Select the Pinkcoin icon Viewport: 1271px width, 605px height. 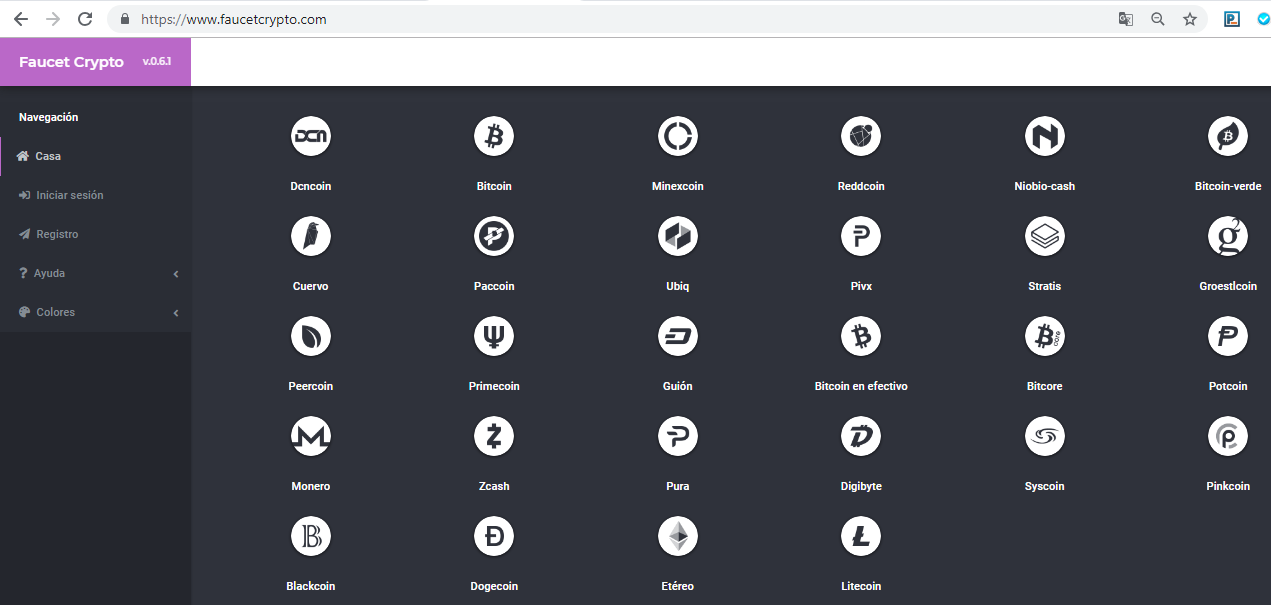(1228, 436)
